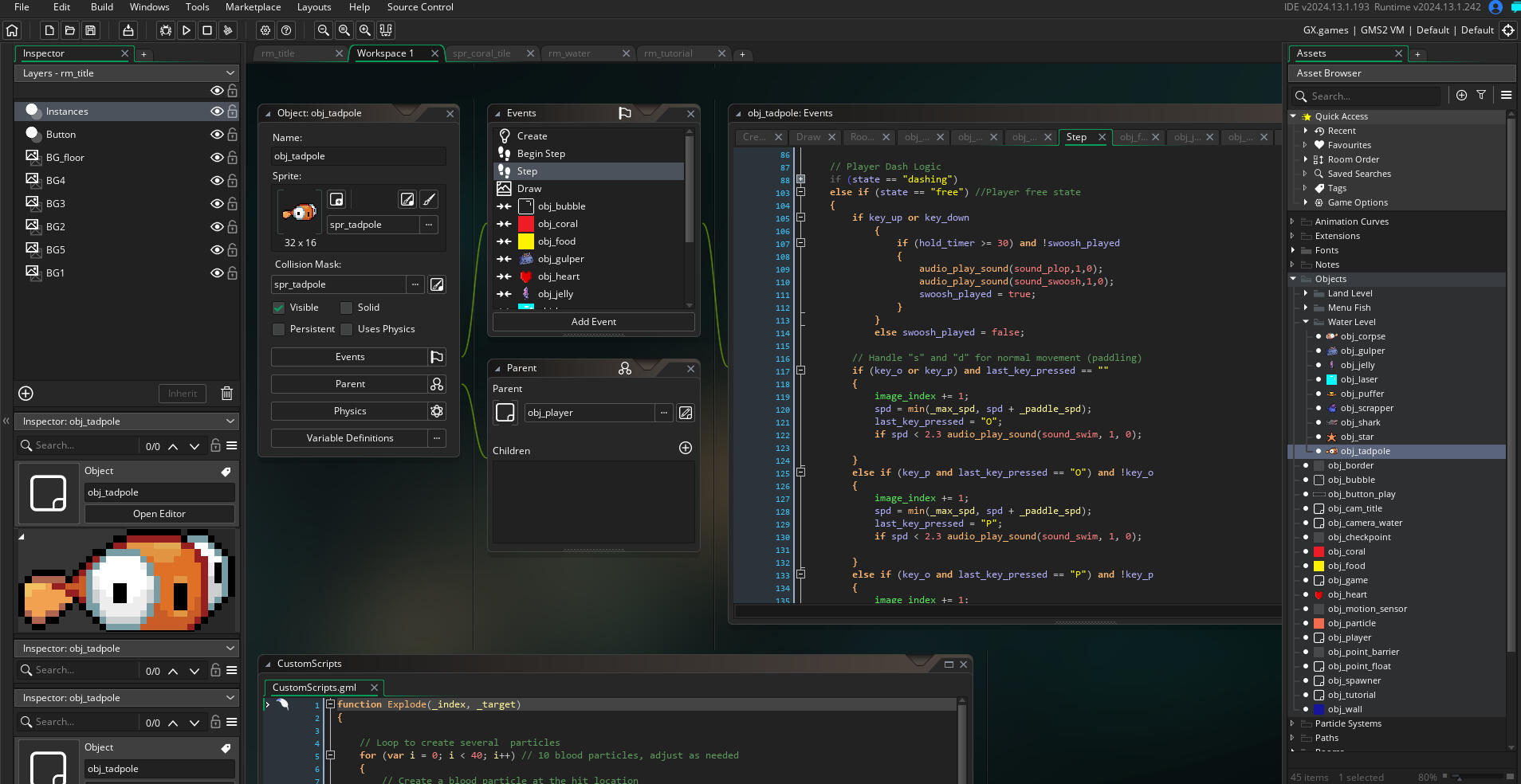Clean the project with the broom icon

coord(228,30)
